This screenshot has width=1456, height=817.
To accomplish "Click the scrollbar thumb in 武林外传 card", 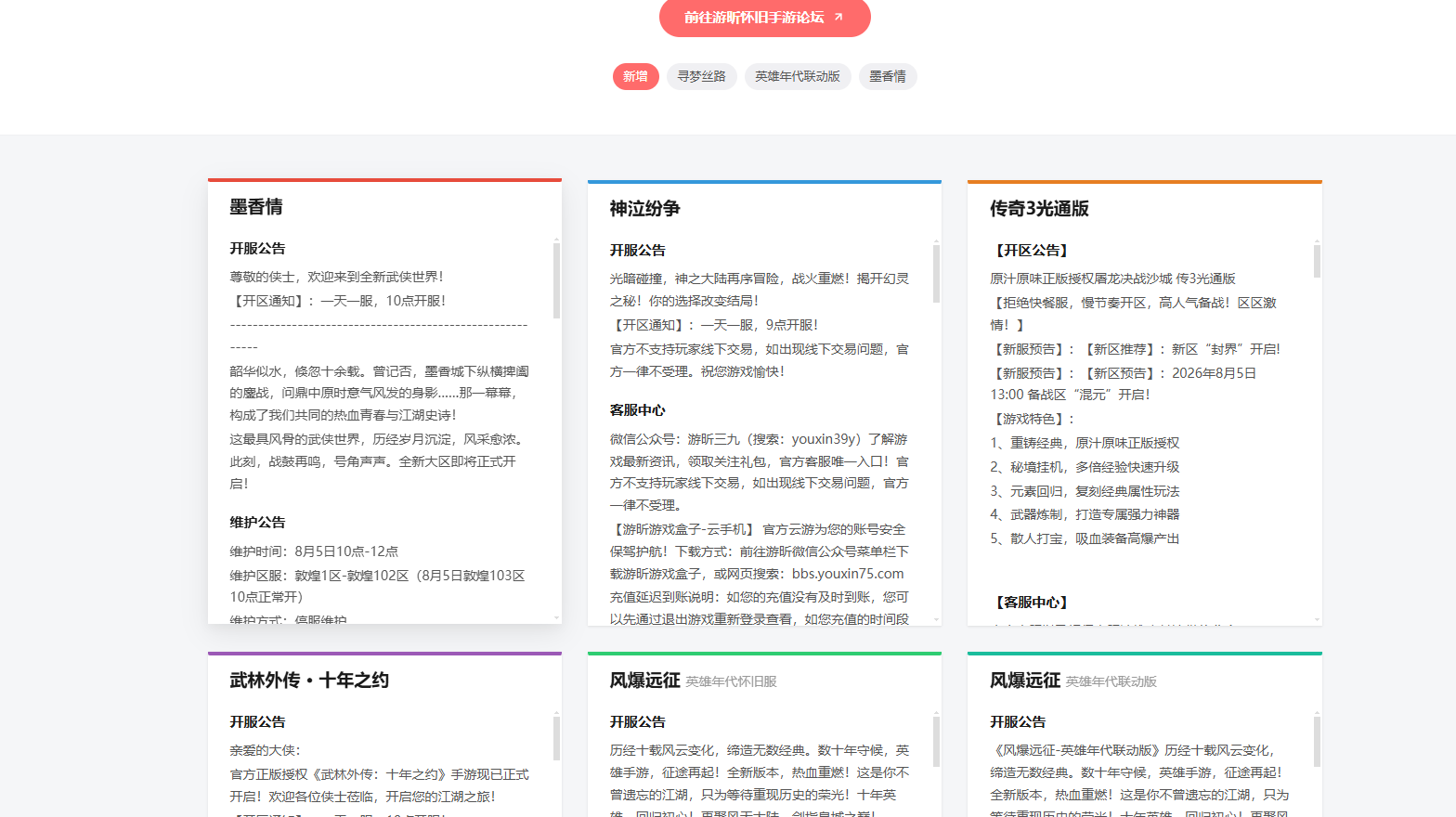I will pyautogui.click(x=556, y=738).
